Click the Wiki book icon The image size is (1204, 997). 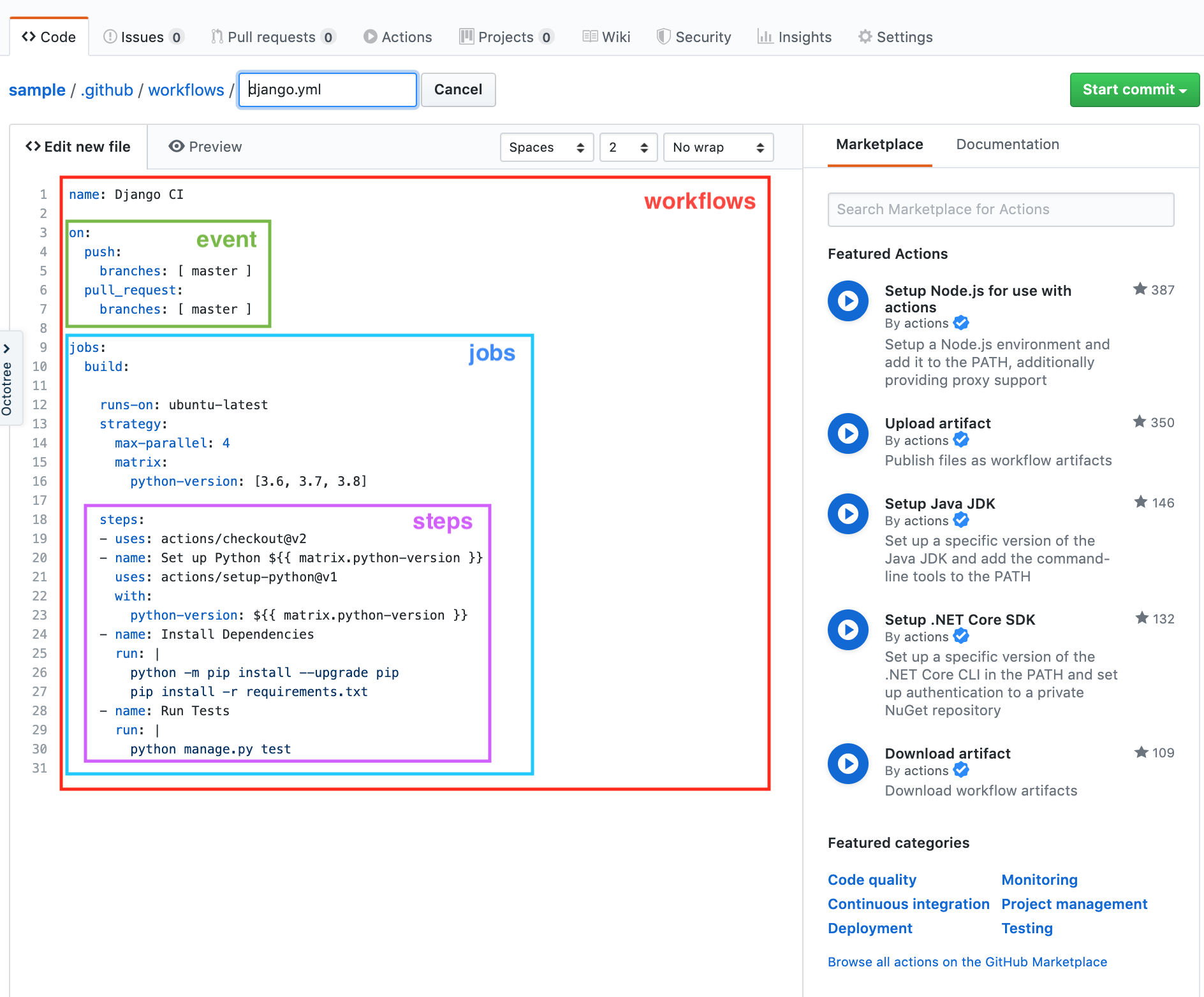coord(590,36)
